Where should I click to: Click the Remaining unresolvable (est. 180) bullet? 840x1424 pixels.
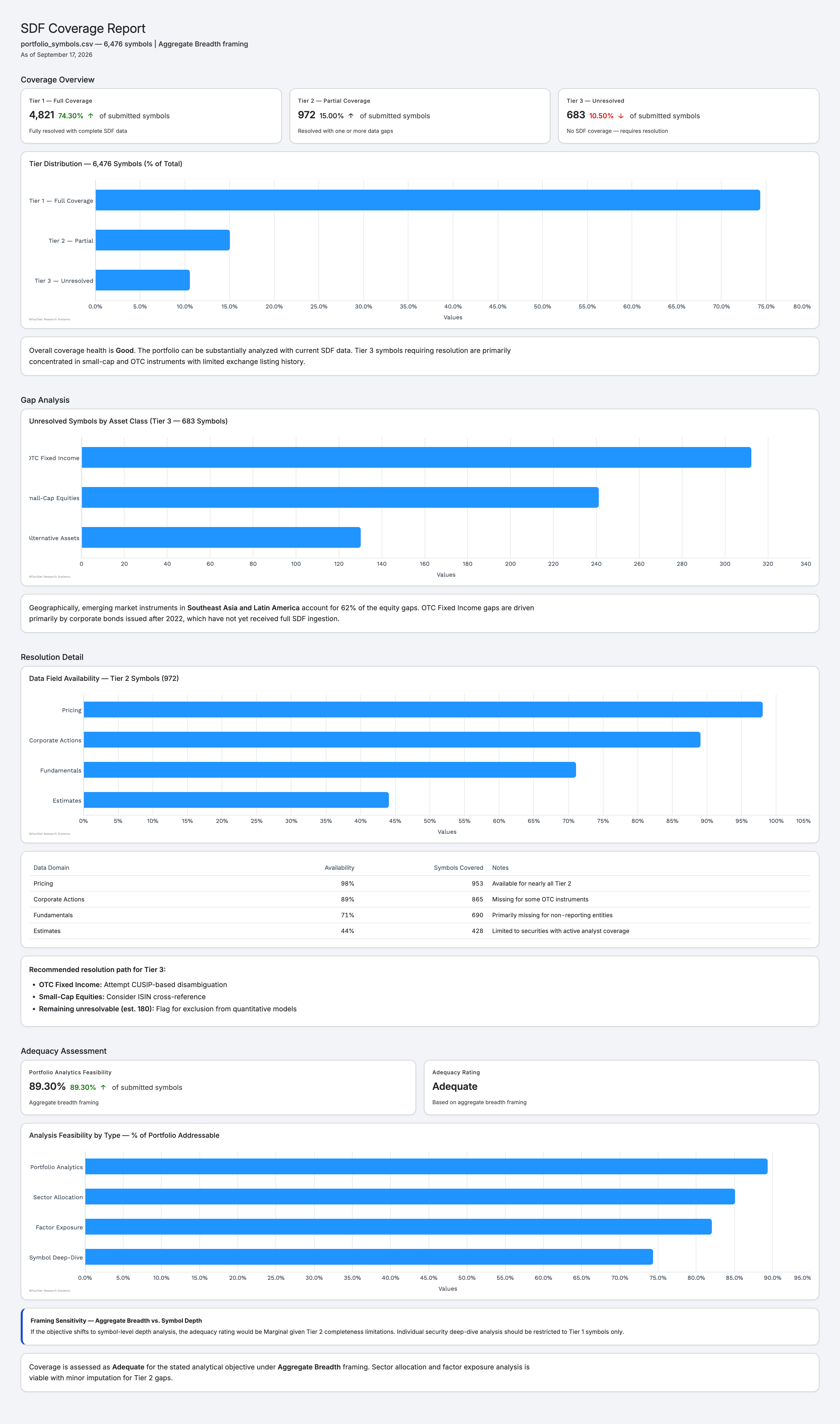168,1009
